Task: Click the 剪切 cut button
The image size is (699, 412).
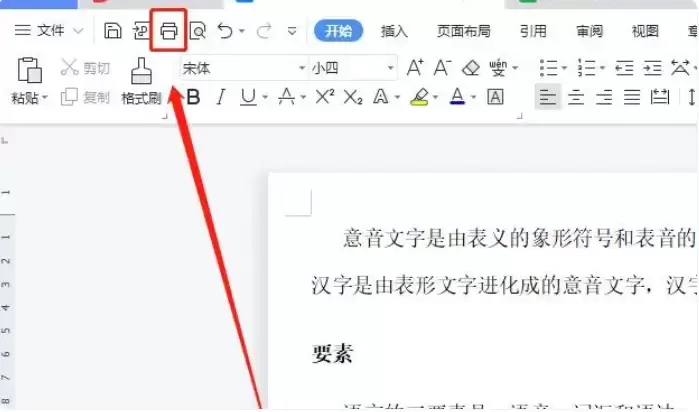Action: coord(86,68)
